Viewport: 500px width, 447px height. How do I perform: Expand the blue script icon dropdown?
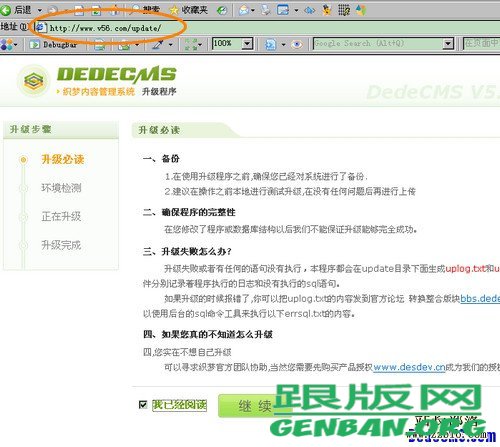click(x=284, y=44)
